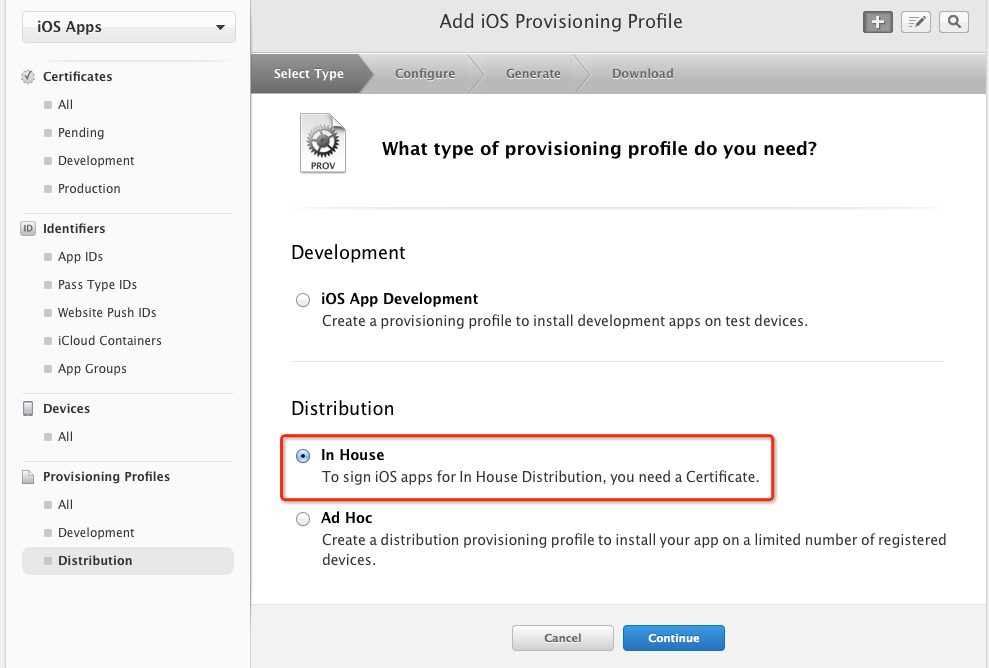Click the magnifying glass search icon
Image resolution: width=989 pixels, height=668 pixels.
pyautogui.click(x=954, y=22)
